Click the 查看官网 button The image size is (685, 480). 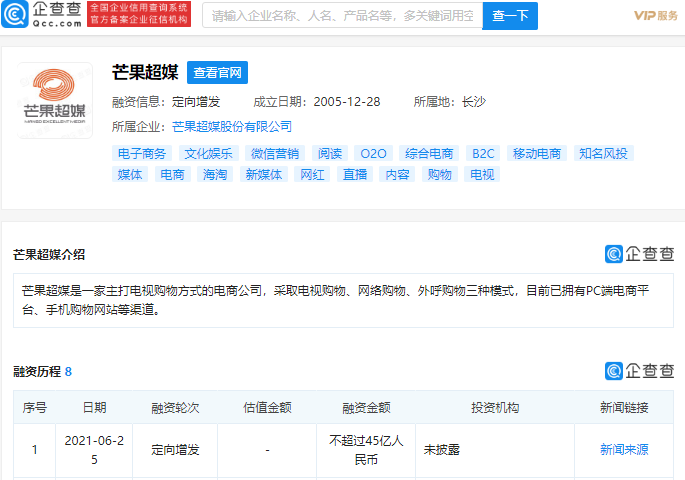click(217, 73)
